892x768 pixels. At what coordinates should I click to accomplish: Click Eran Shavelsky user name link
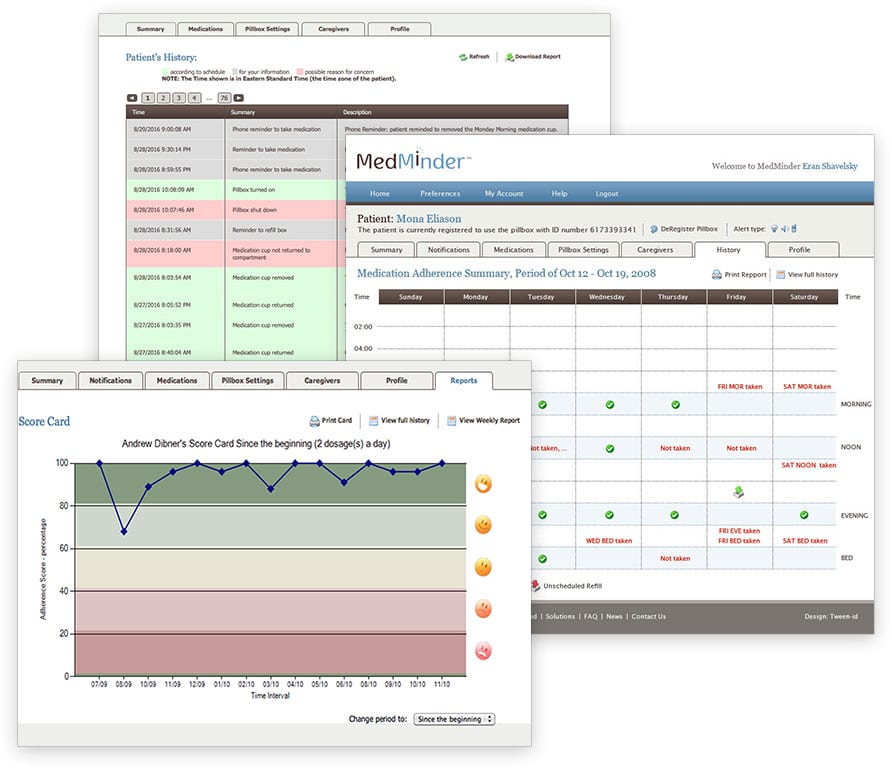click(829, 166)
